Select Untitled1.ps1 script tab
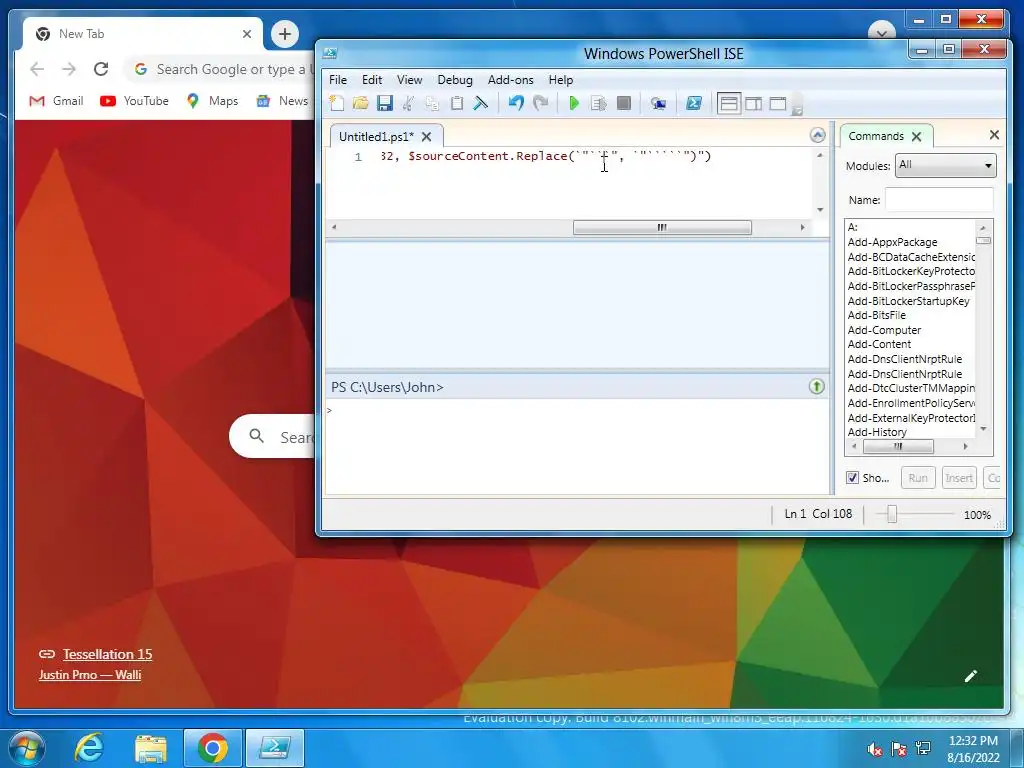This screenshot has height=768, width=1024. click(376, 136)
